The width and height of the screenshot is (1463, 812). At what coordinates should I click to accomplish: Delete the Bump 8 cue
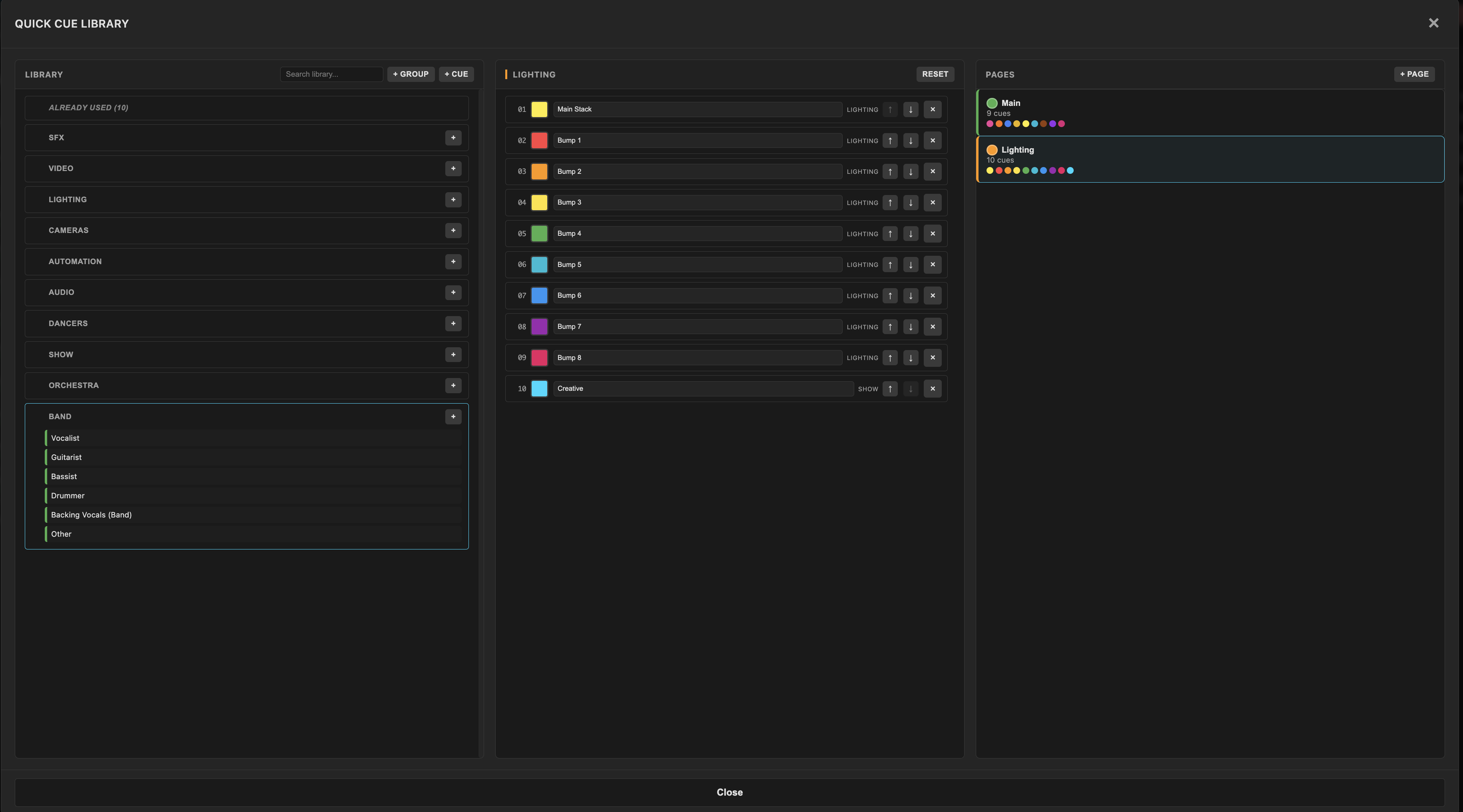[x=932, y=358]
